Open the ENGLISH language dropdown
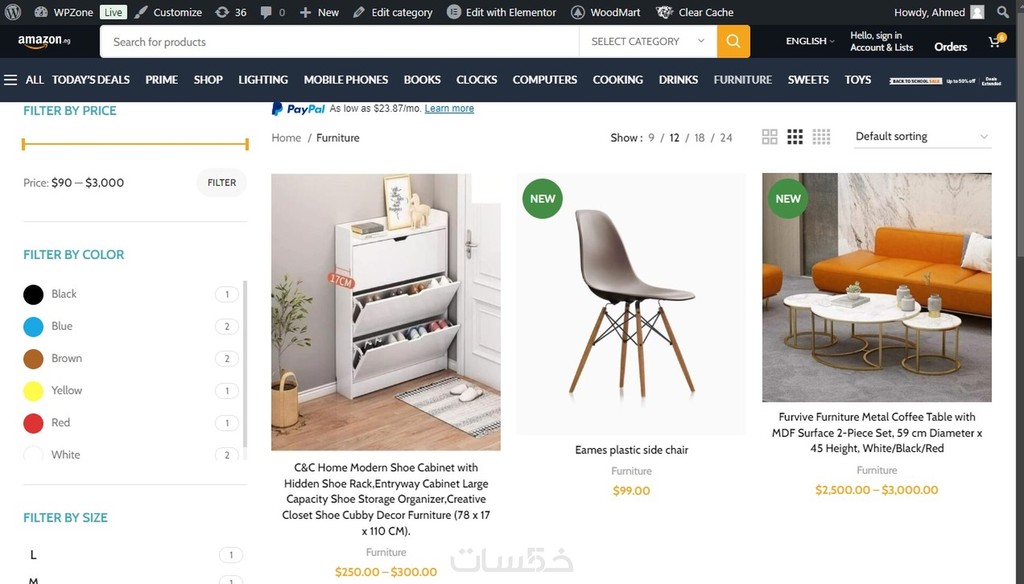 pos(810,41)
